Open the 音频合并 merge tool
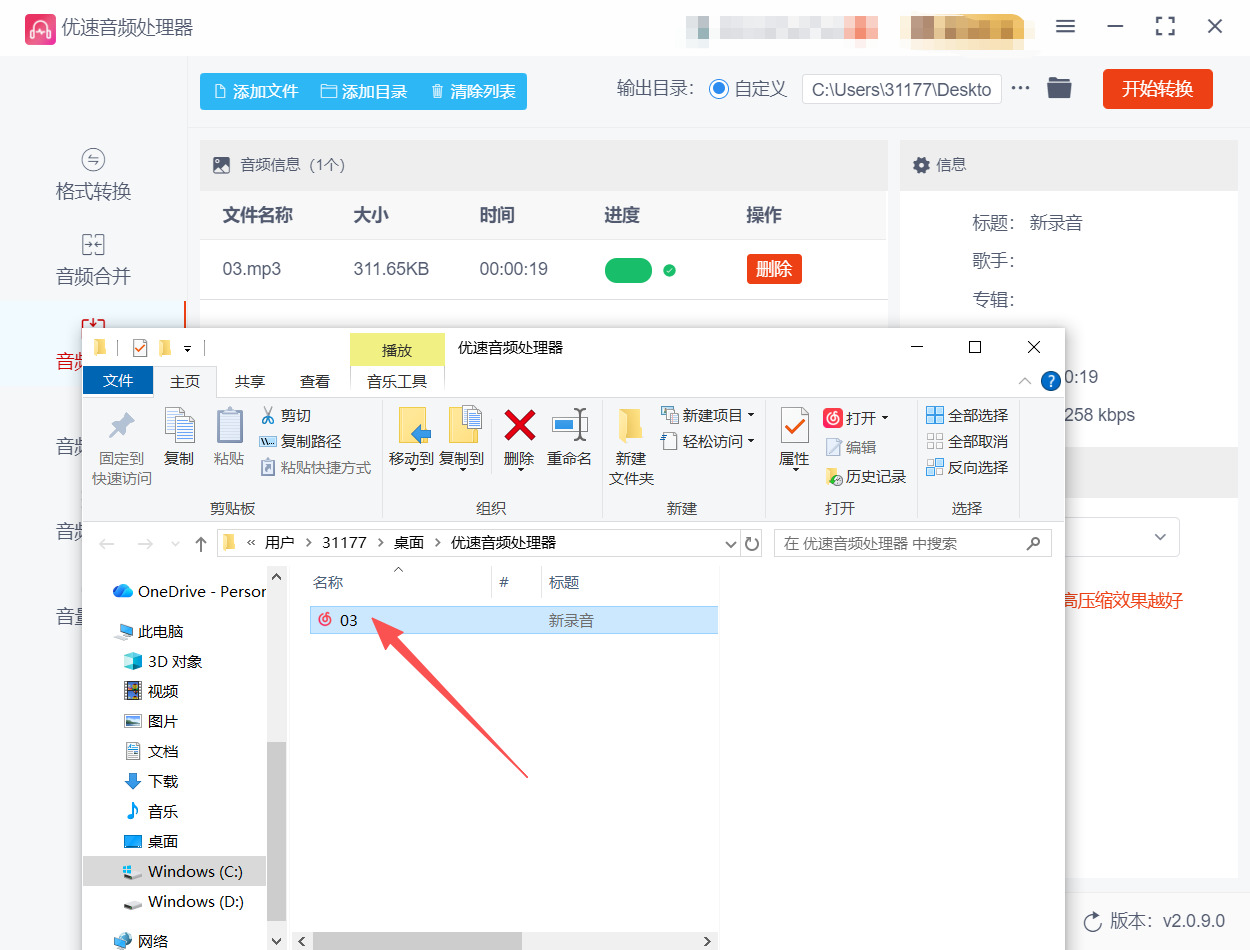1250x950 pixels. (92, 259)
